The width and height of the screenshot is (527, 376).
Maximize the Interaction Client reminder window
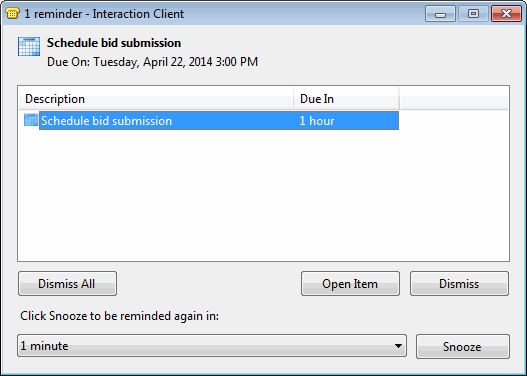473,14
